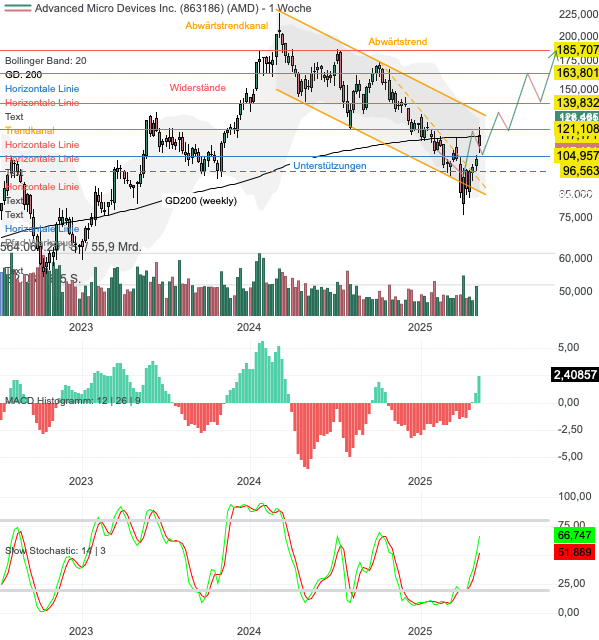This screenshot has width=599, height=640.
Task: Select the GD200 (weekly) label
Action: pos(201,201)
